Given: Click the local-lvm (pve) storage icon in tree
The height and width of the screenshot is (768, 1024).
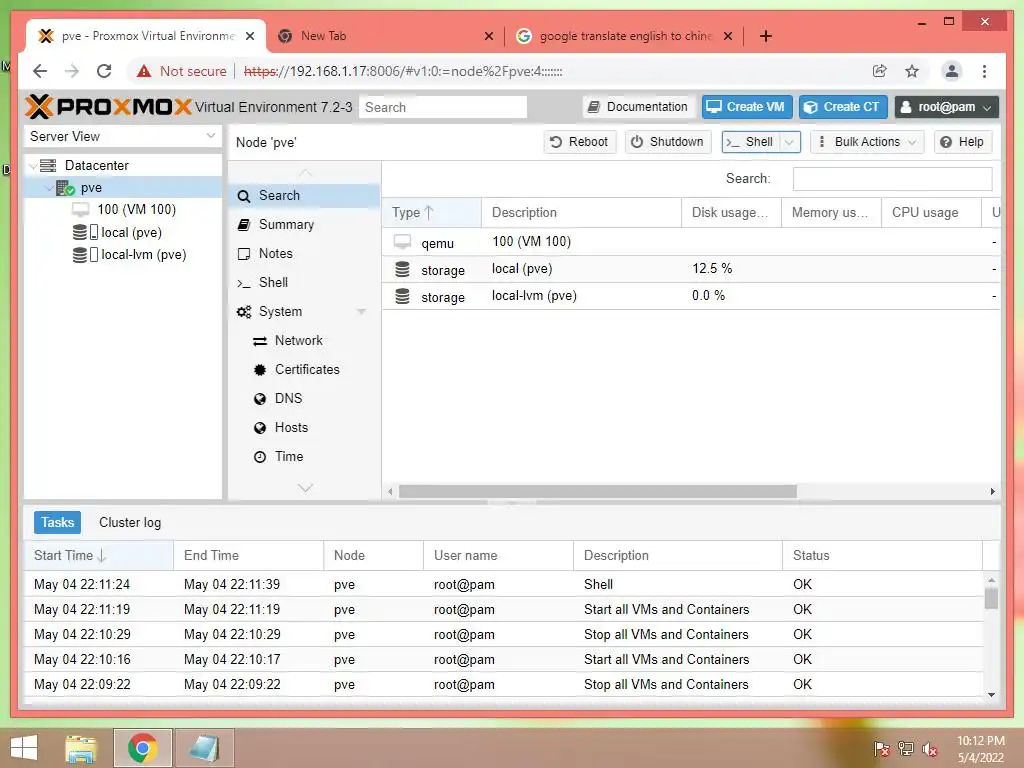Looking at the screenshot, I should 85,255.
